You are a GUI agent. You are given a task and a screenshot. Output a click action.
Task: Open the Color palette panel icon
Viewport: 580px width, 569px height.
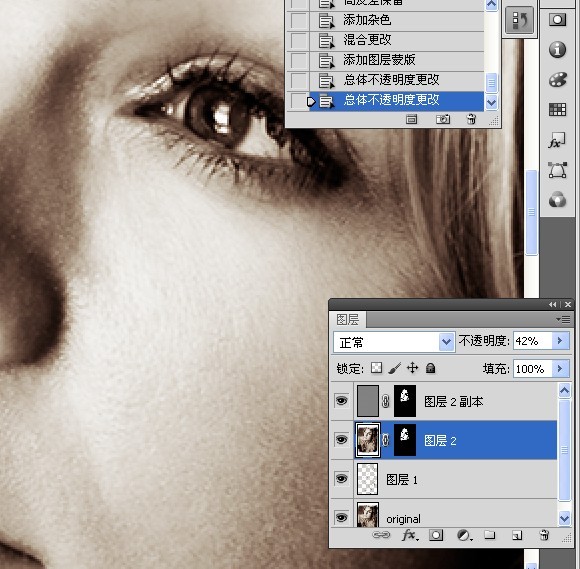coord(557,80)
